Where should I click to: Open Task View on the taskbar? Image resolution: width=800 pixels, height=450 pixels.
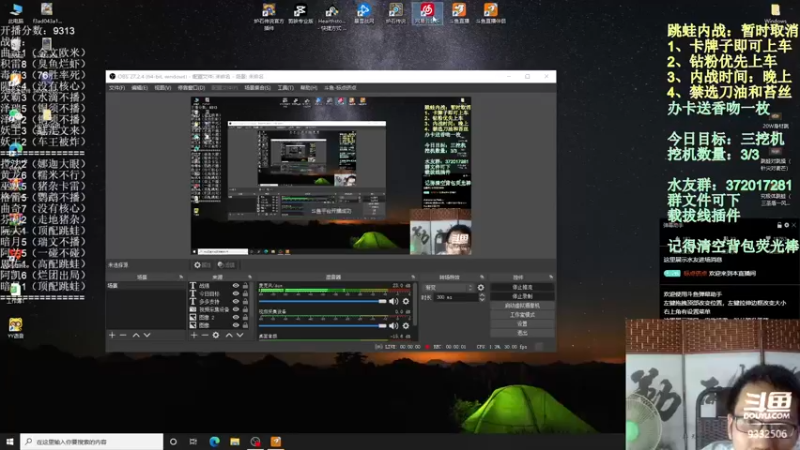click(x=193, y=441)
